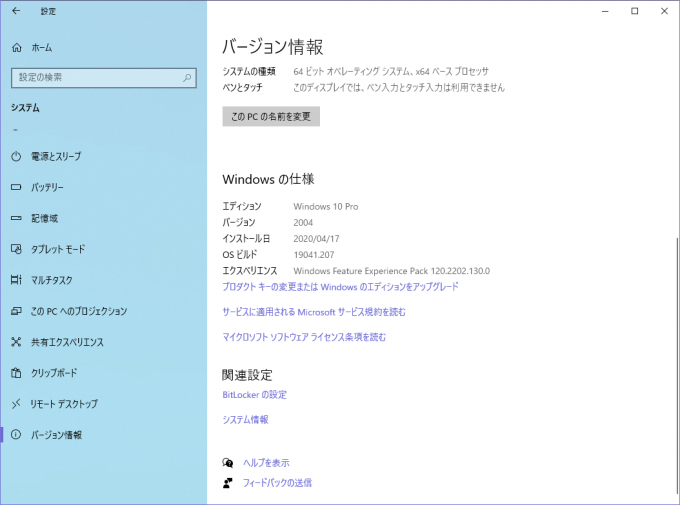Select the 電源とスリープ power icon

(x=16, y=156)
